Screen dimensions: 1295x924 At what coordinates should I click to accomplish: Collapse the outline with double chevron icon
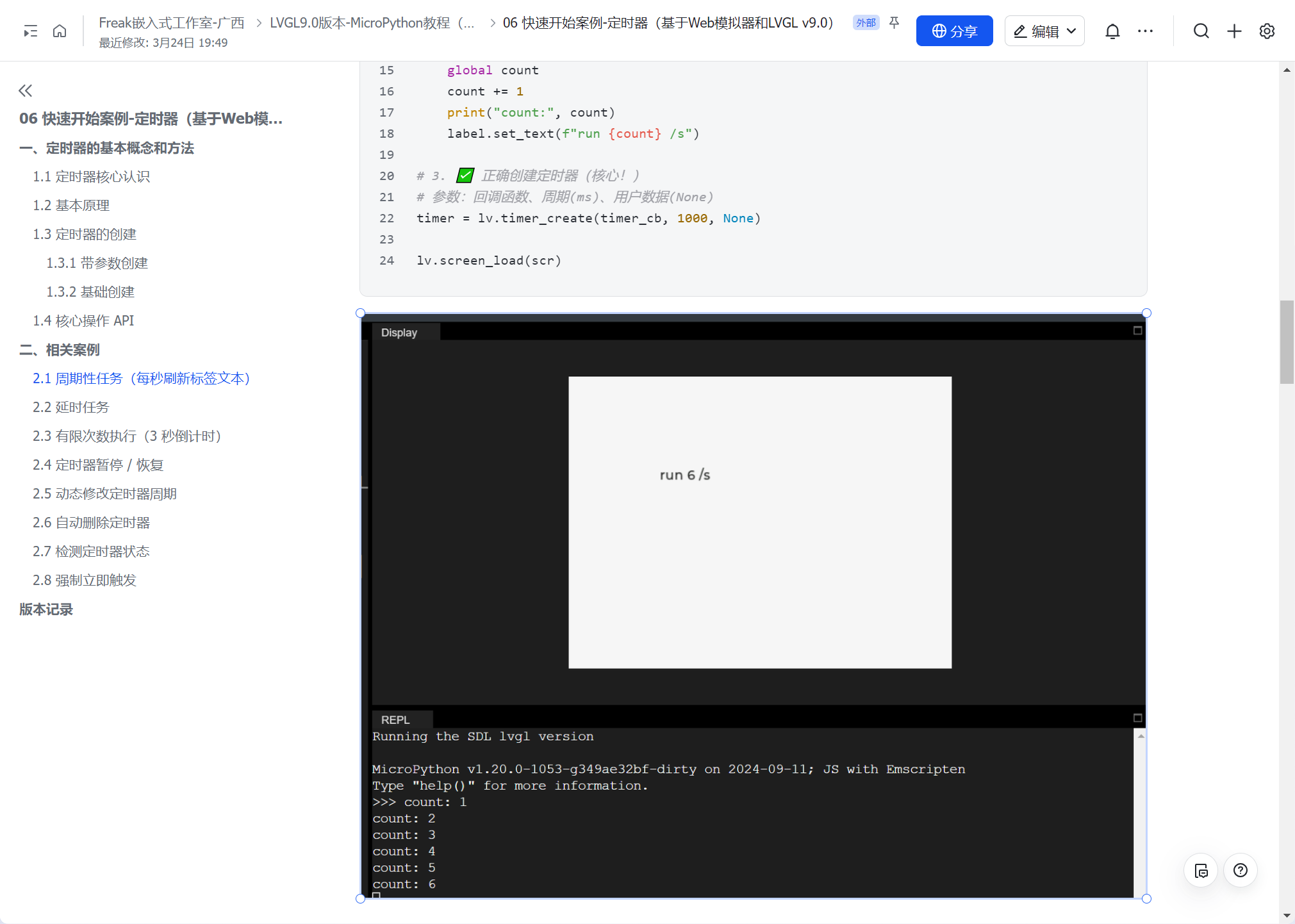(26, 90)
